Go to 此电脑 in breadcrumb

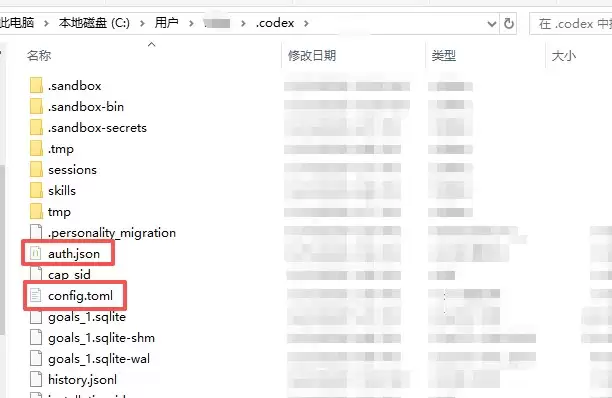point(16,23)
